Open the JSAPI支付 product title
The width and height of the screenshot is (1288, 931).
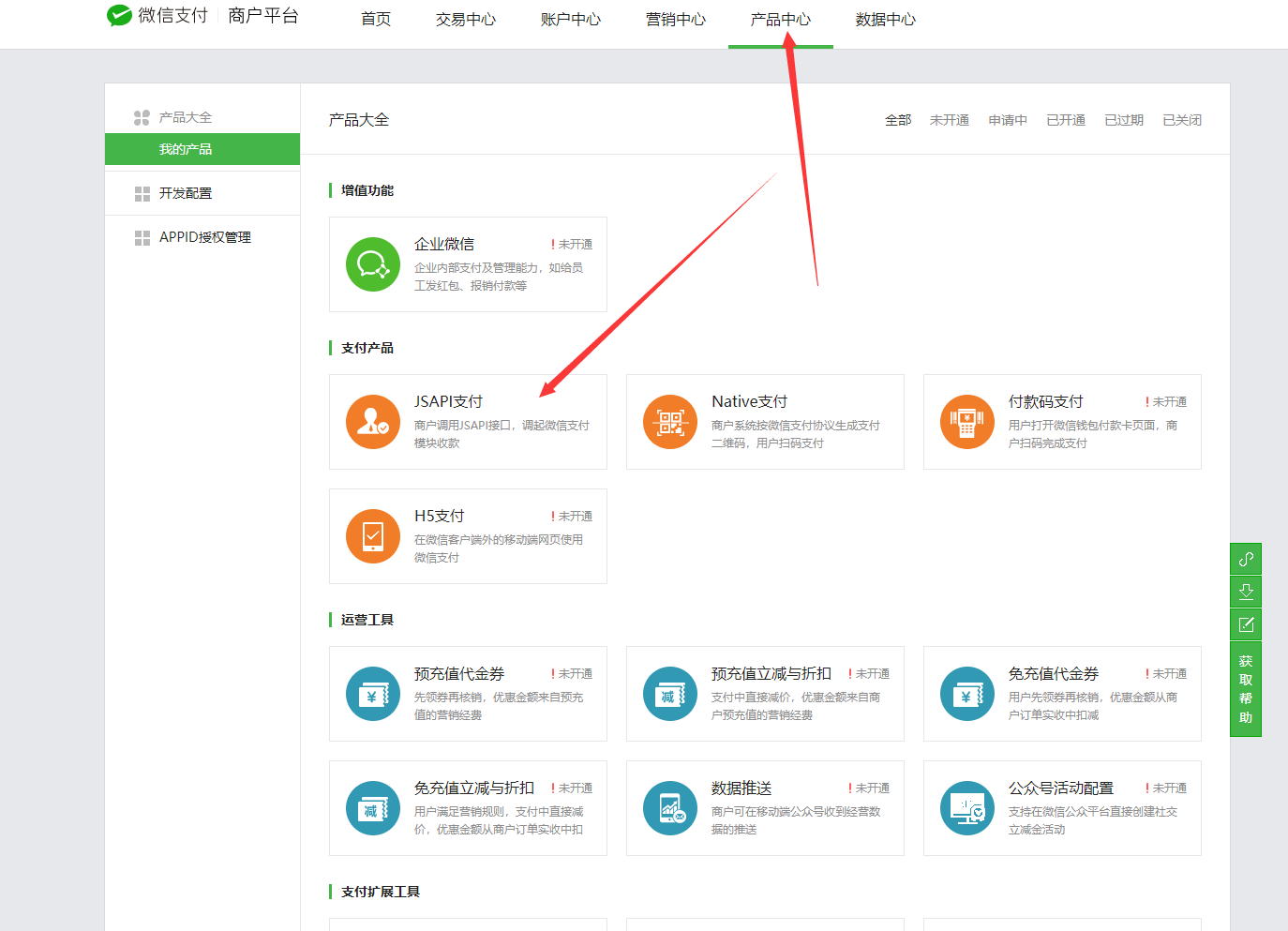tap(448, 401)
